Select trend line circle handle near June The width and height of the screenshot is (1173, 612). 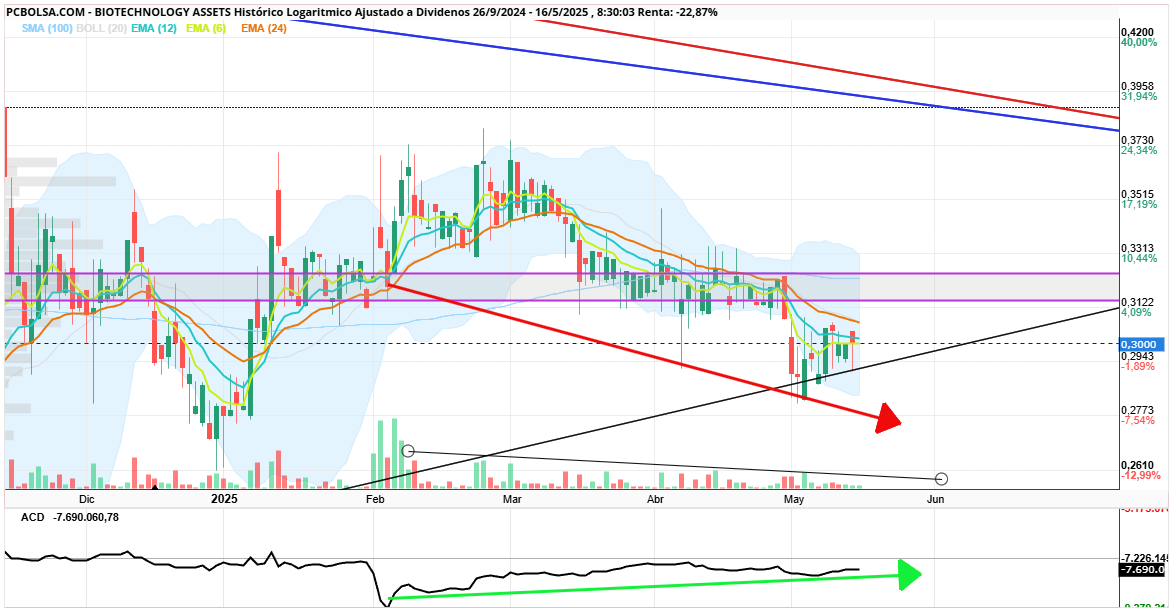[941, 479]
